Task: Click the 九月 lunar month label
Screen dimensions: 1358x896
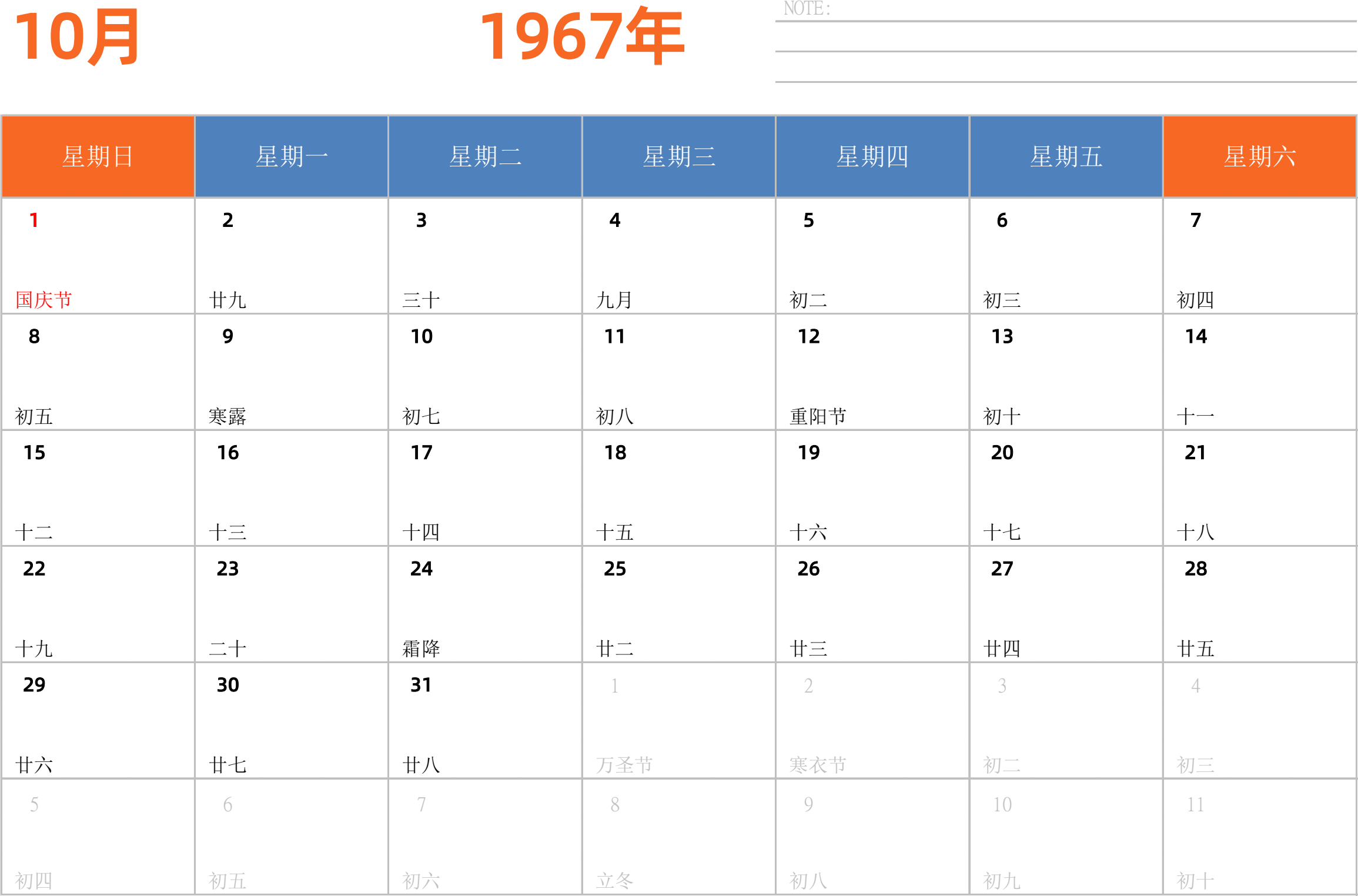Action: (x=614, y=300)
